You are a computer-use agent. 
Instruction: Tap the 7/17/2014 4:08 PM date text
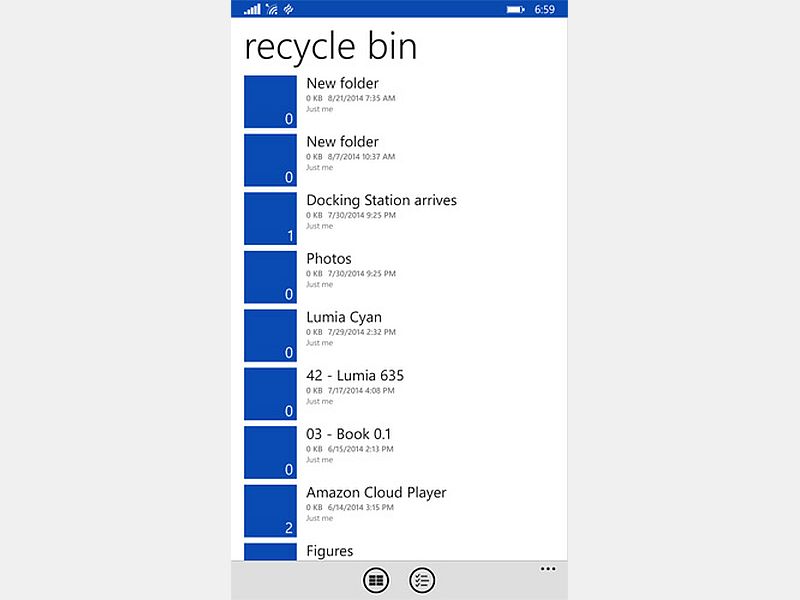(361, 390)
